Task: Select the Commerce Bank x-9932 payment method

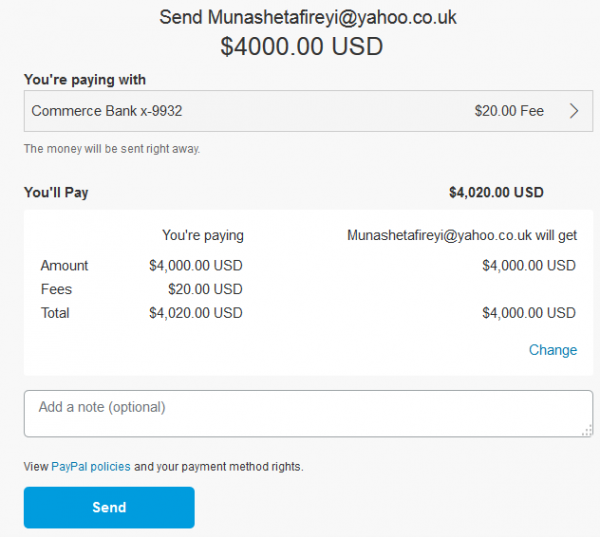Action: pos(107,111)
